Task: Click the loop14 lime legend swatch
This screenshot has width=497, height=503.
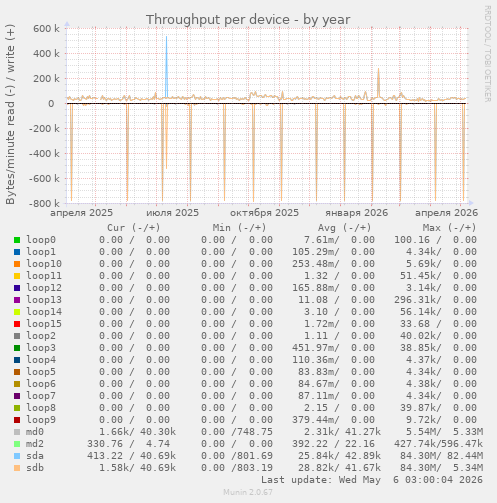Action: (x=17, y=312)
